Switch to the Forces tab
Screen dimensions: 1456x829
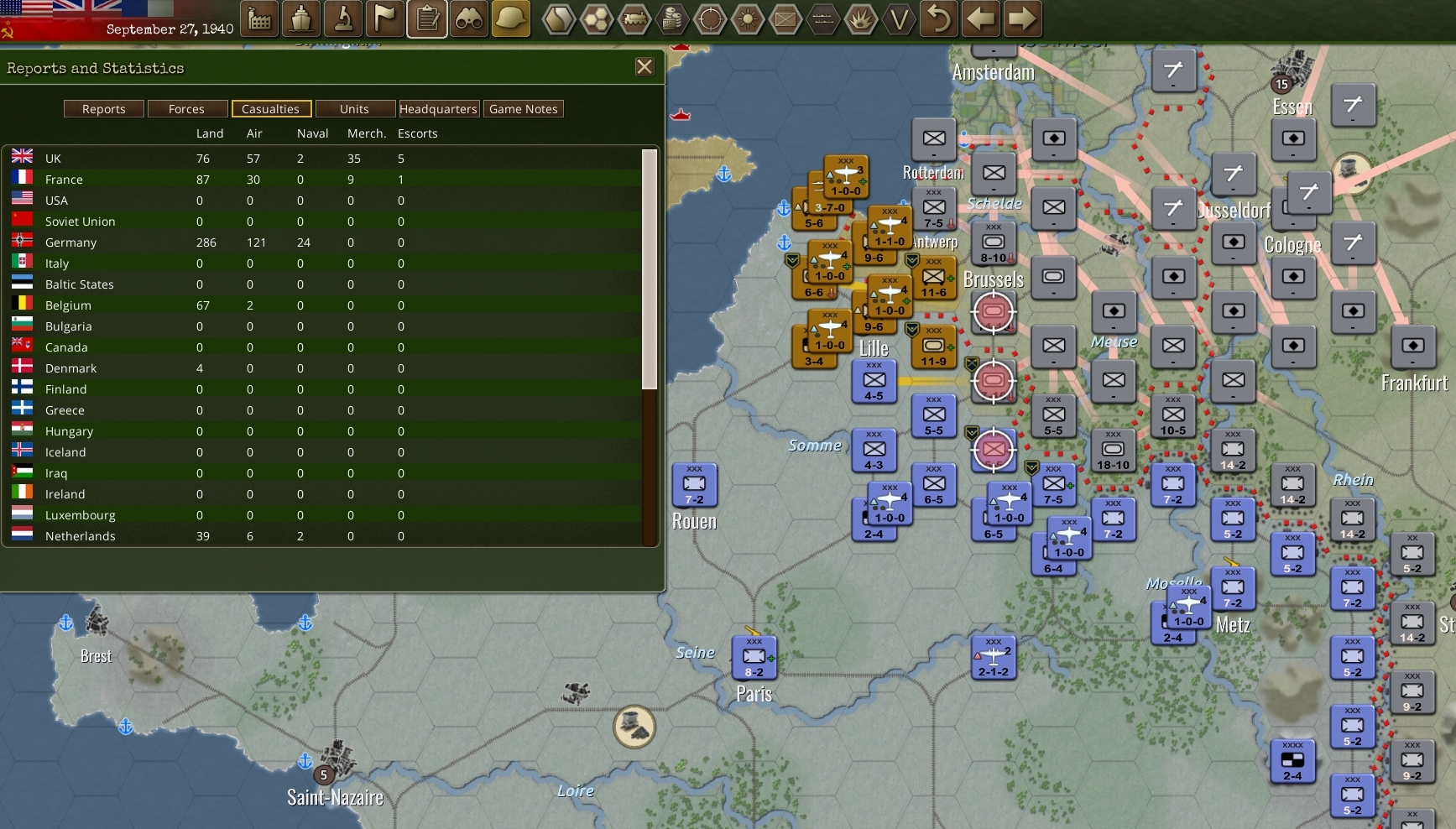pos(186,109)
